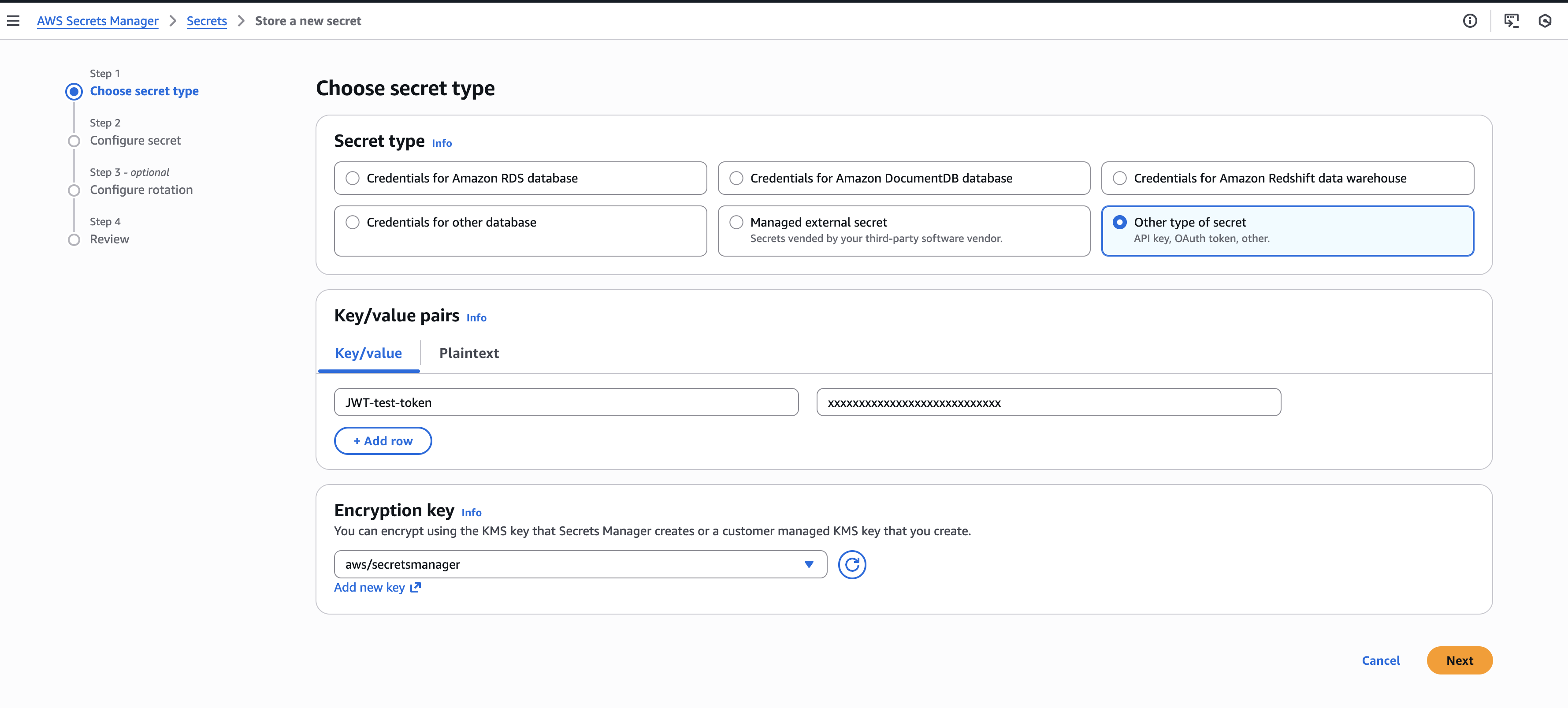Edit the JWT-test-token key field

pos(566,402)
